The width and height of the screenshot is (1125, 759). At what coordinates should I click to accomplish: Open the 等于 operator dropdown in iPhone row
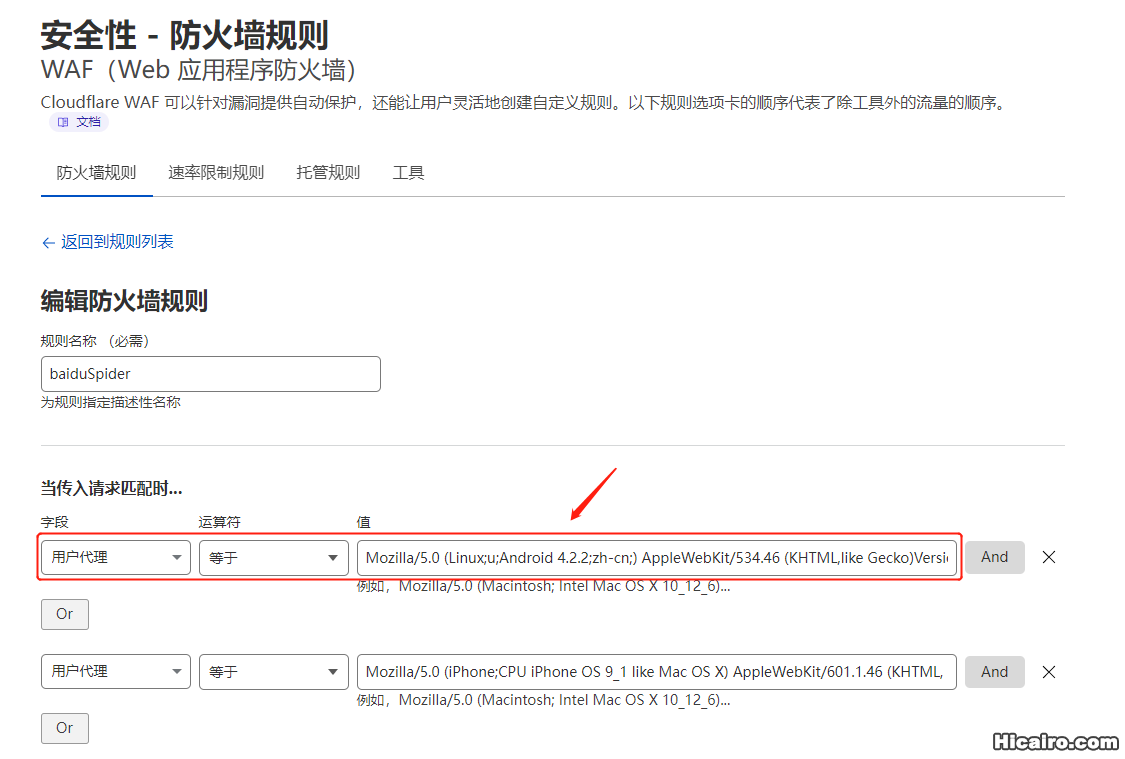(273, 671)
